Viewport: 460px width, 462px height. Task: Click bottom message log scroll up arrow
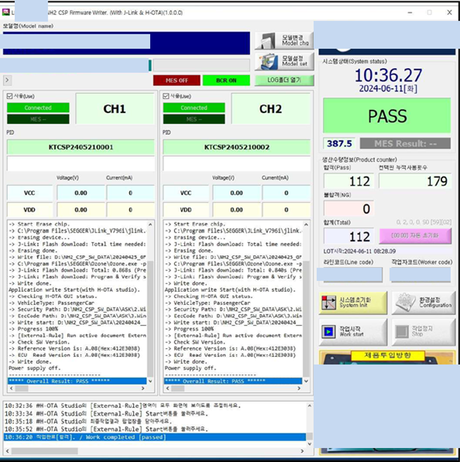click(310, 406)
